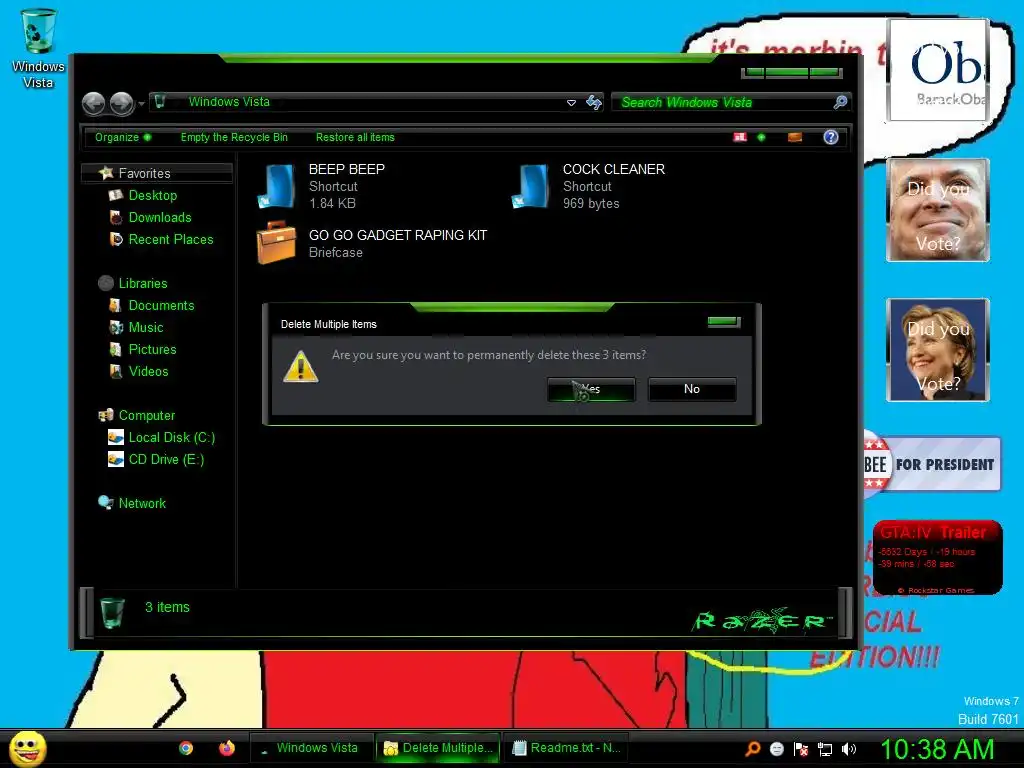
Task: Open the Videos library
Action: tap(148, 372)
